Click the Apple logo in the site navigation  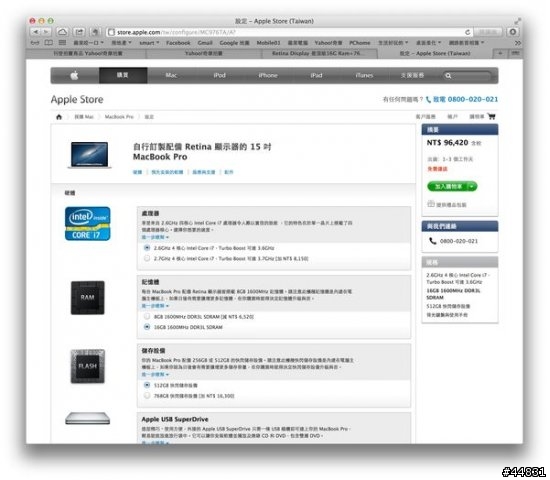pyautogui.click(x=74, y=75)
